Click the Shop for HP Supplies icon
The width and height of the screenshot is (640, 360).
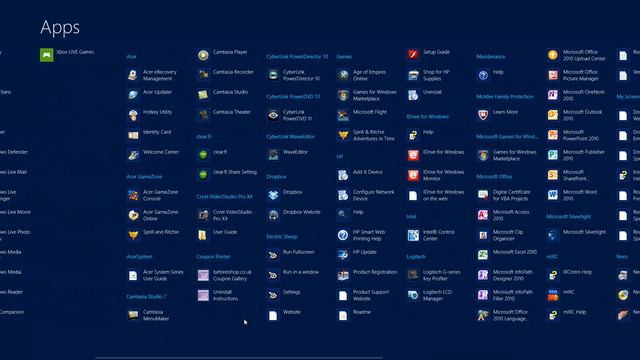click(x=413, y=75)
